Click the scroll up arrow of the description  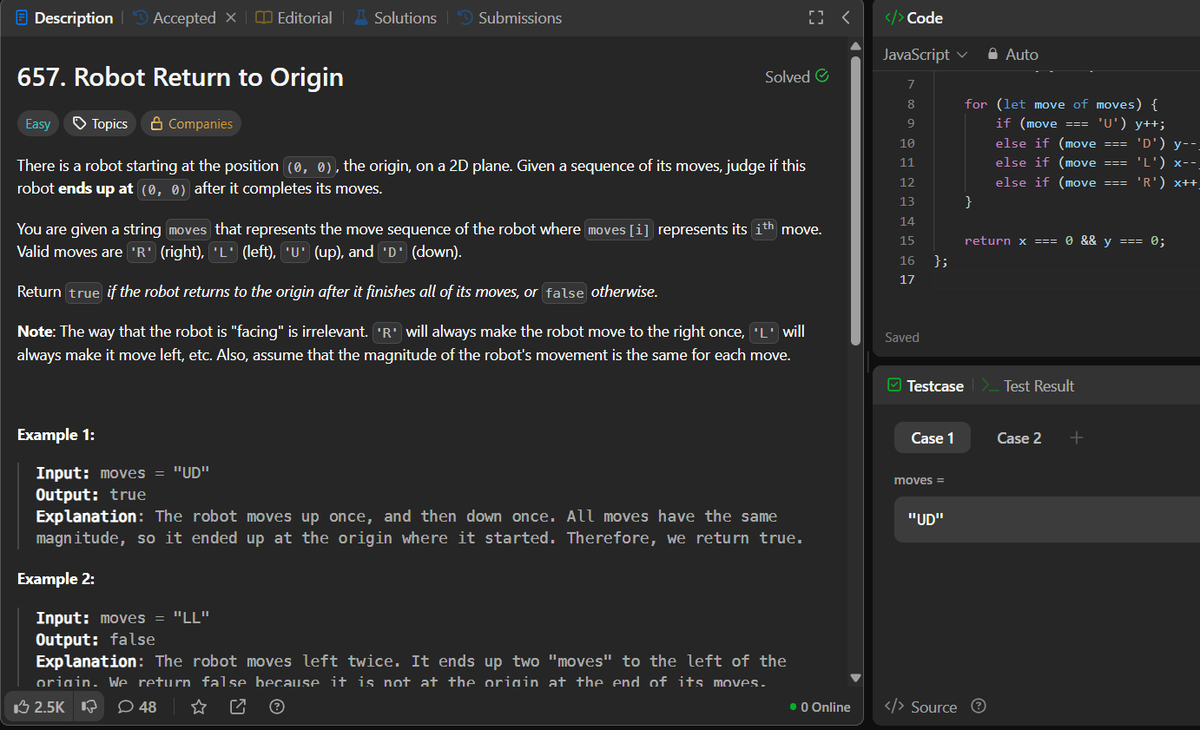pyautogui.click(x=855, y=44)
